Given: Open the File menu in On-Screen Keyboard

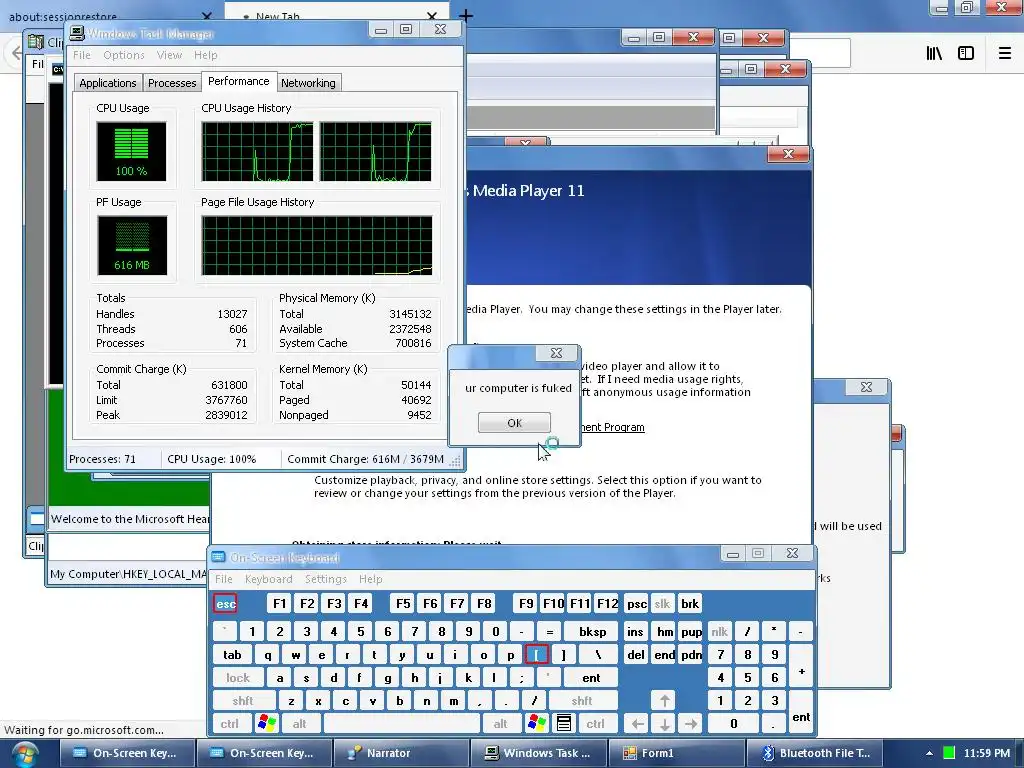Looking at the screenshot, I should [224, 579].
